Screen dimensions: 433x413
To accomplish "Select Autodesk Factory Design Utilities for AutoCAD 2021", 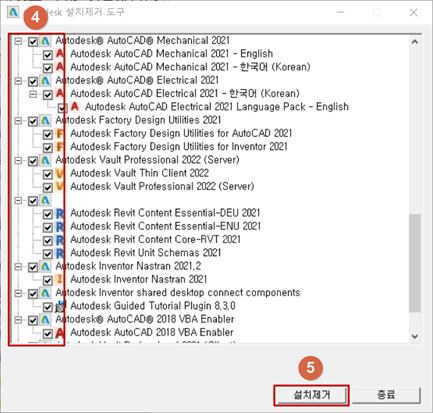I will [x=181, y=134].
